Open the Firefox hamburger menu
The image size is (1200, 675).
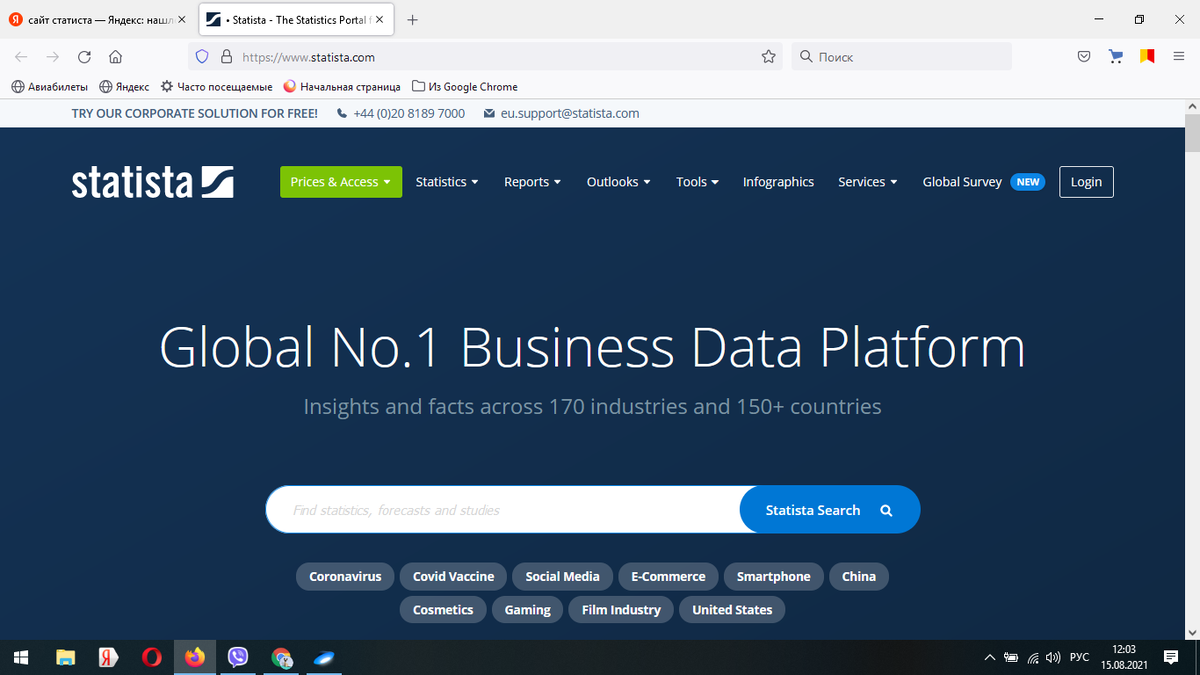[1179, 57]
